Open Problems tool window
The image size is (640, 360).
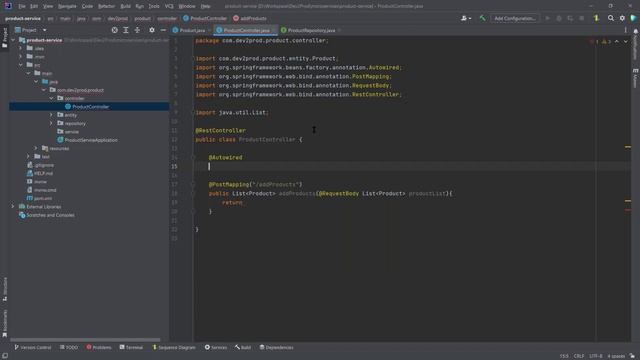point(99,347)
